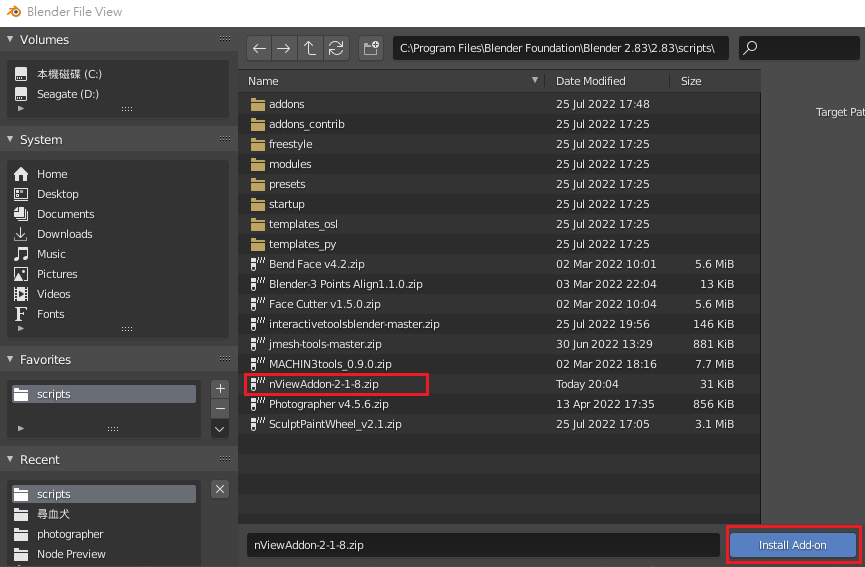Click the search magnifier field

coord(799,49)
